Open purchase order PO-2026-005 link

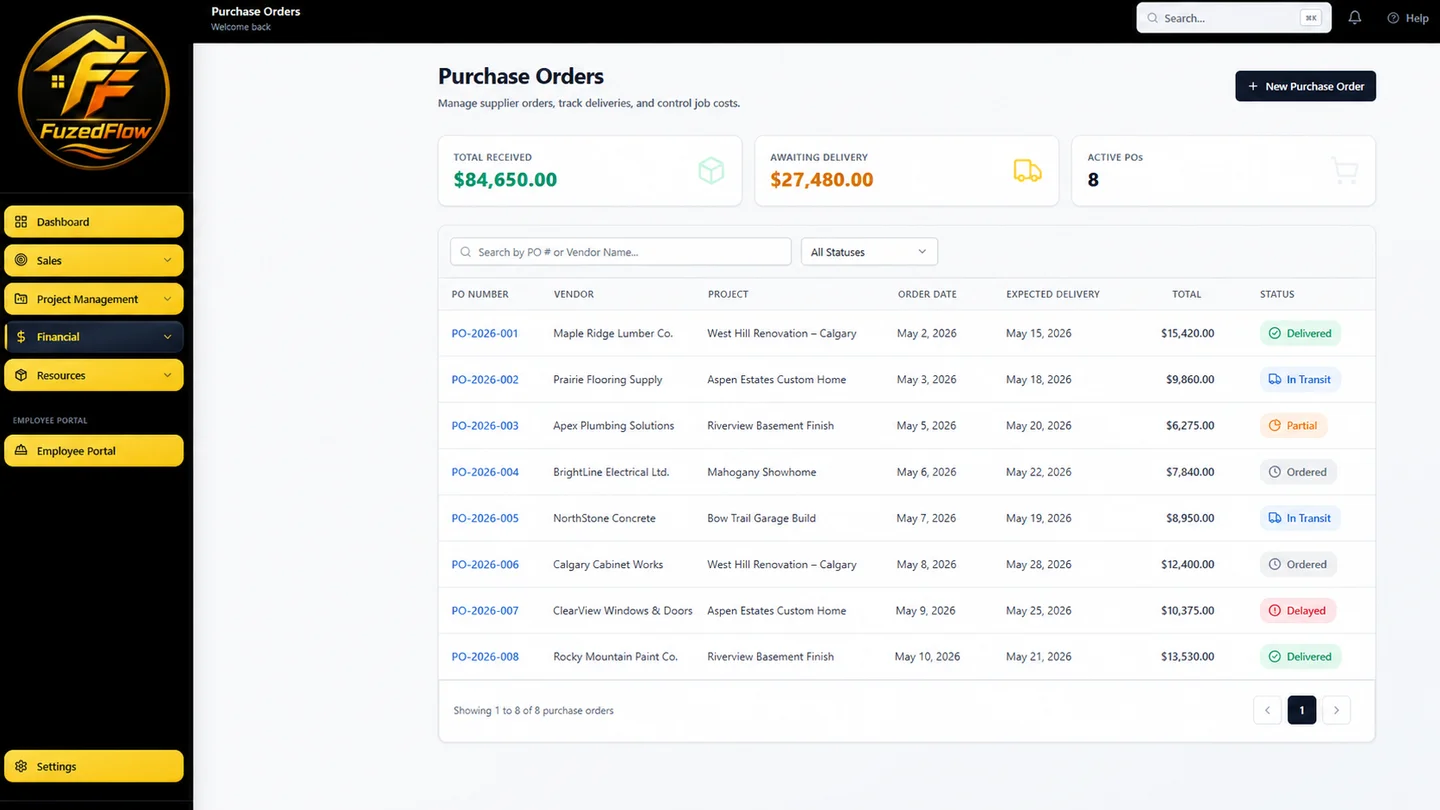(485, 518)
